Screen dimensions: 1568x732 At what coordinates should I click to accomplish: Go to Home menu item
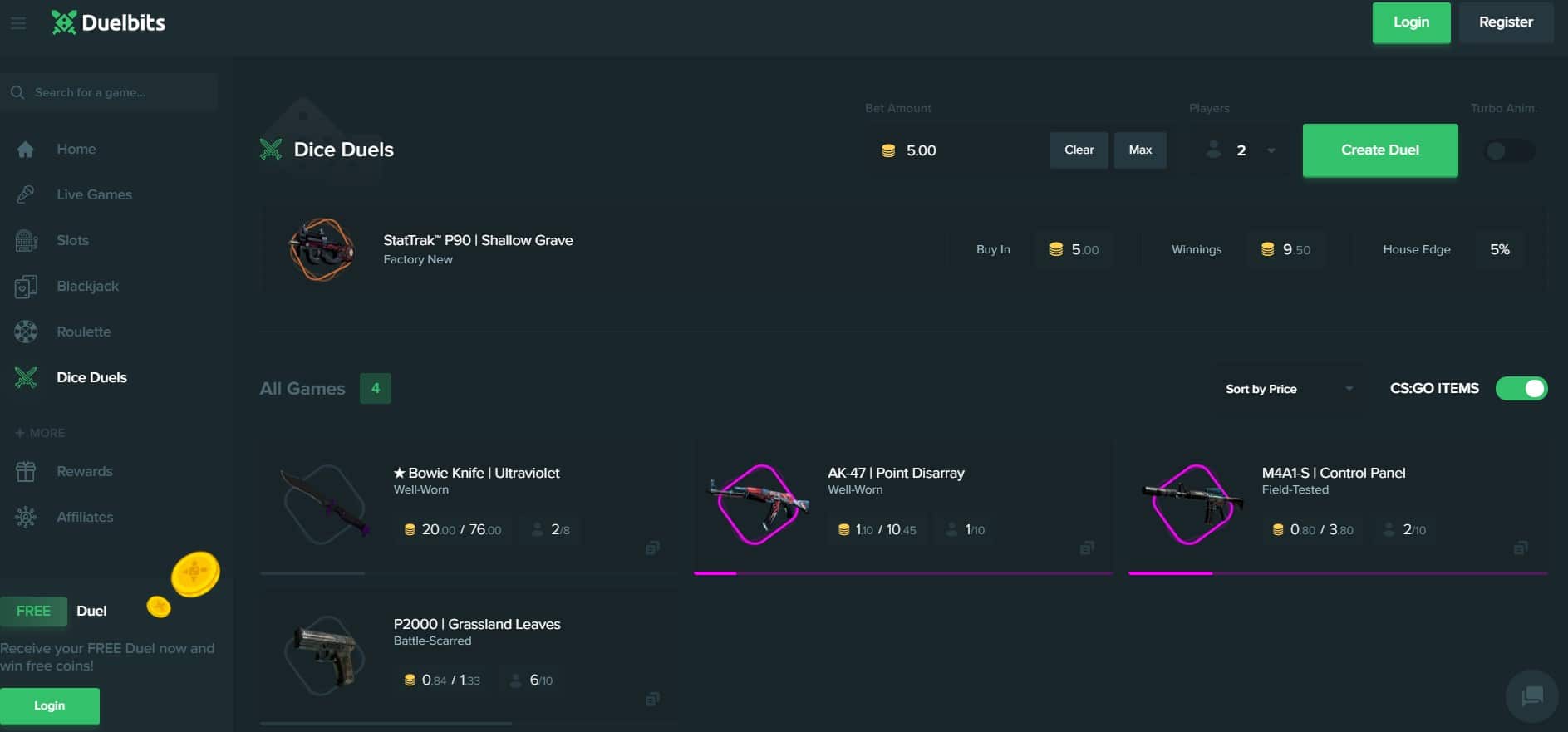pos(76,150)
